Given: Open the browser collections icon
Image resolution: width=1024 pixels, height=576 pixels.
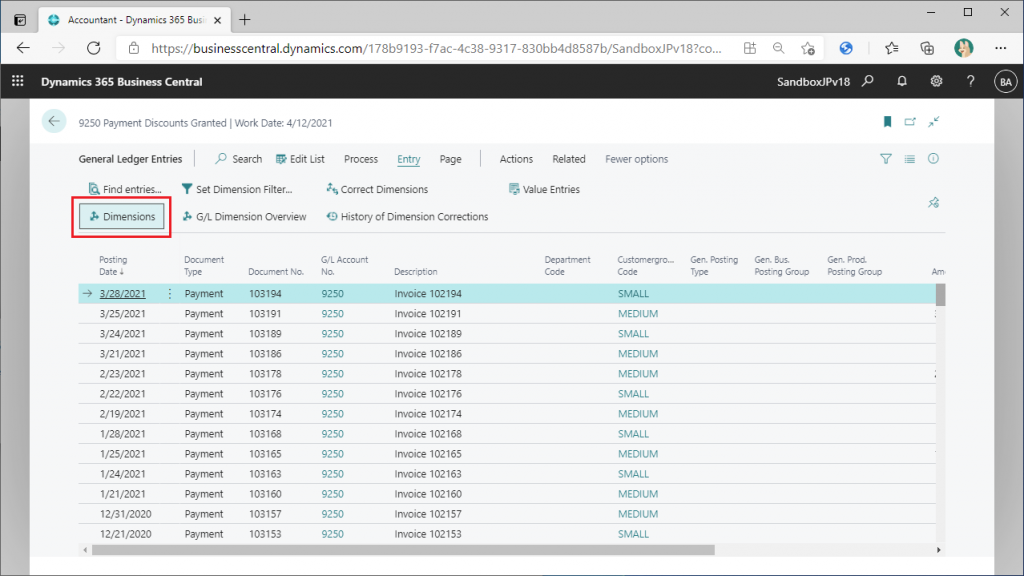Looking at the screenshot, I should (x=927, y=48).
